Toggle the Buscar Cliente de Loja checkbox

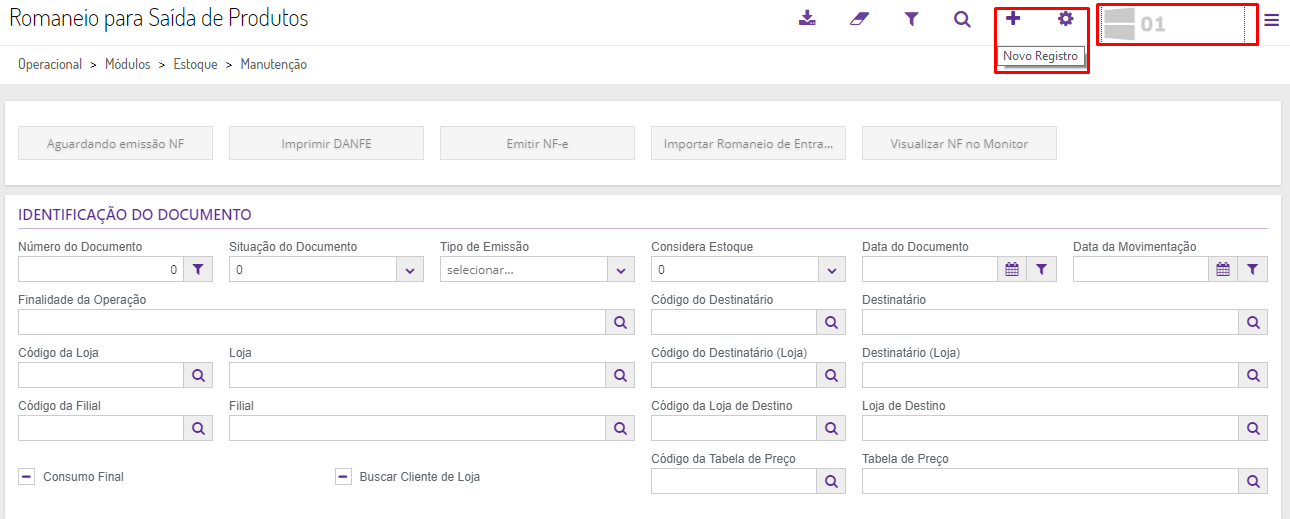coord(343,477)
